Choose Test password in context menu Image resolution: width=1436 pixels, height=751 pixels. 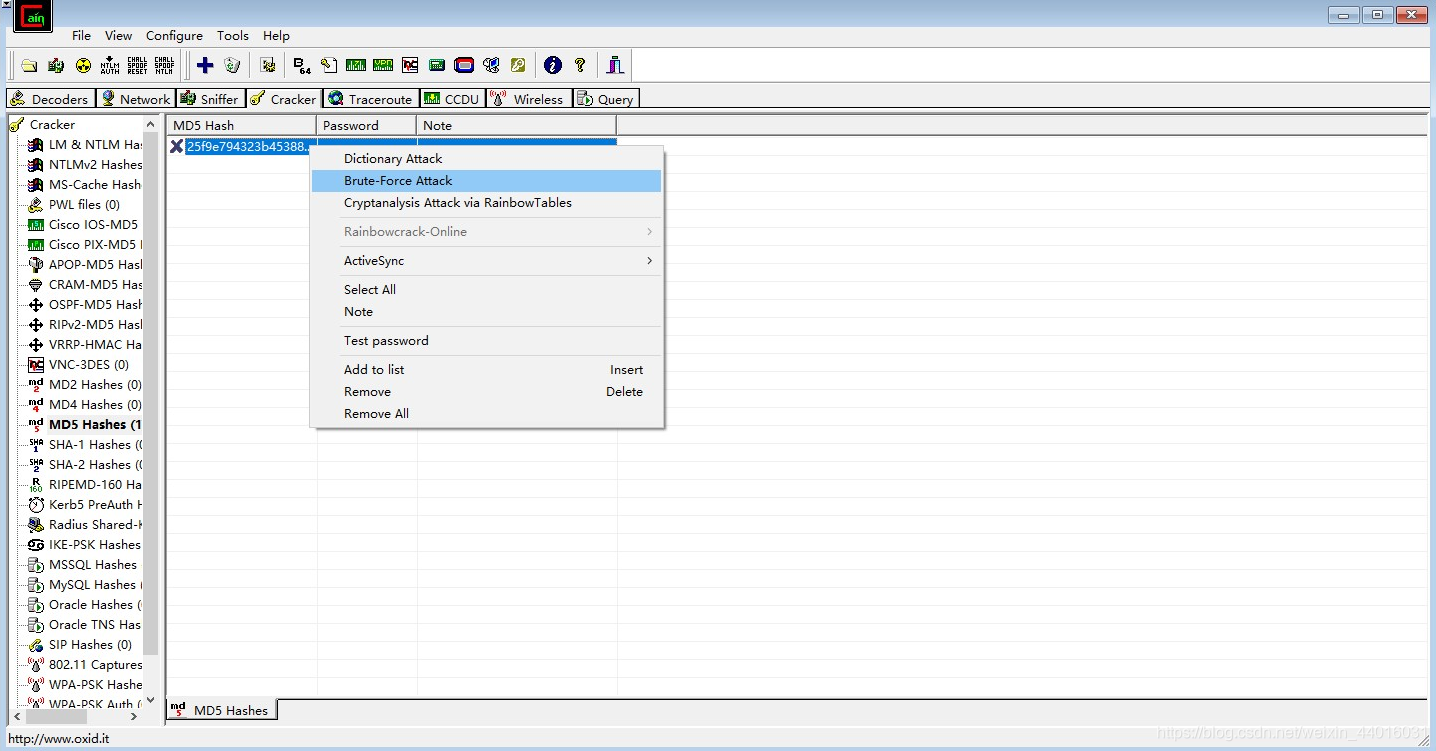487,341
